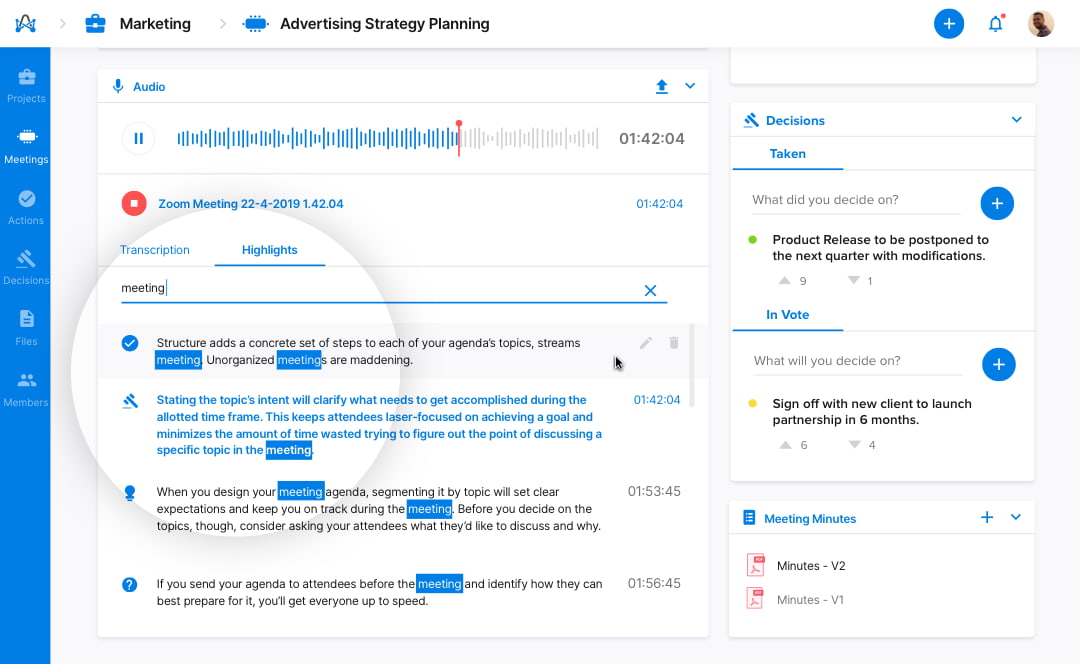The image size is (1080, 664).
Task: Click the Decisions panel gavel icon
Action: coord(751,121)
